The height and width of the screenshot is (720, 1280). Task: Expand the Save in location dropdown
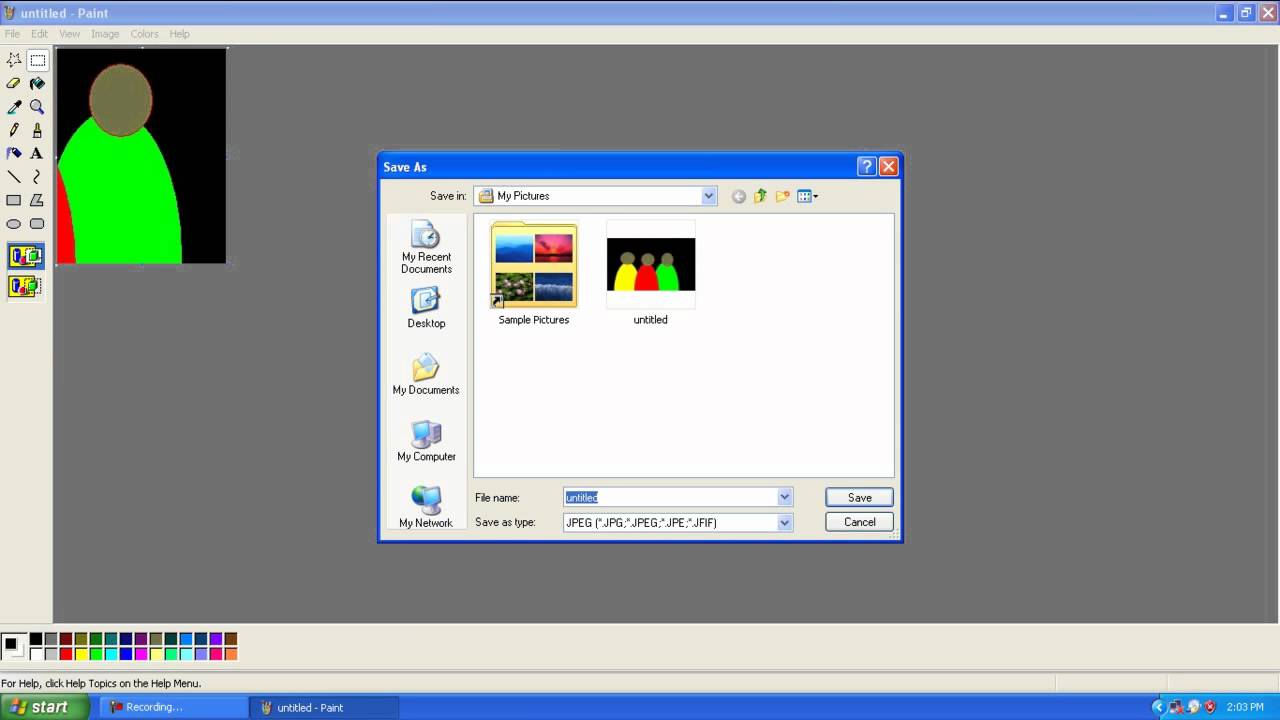click(x=708, y=196)
